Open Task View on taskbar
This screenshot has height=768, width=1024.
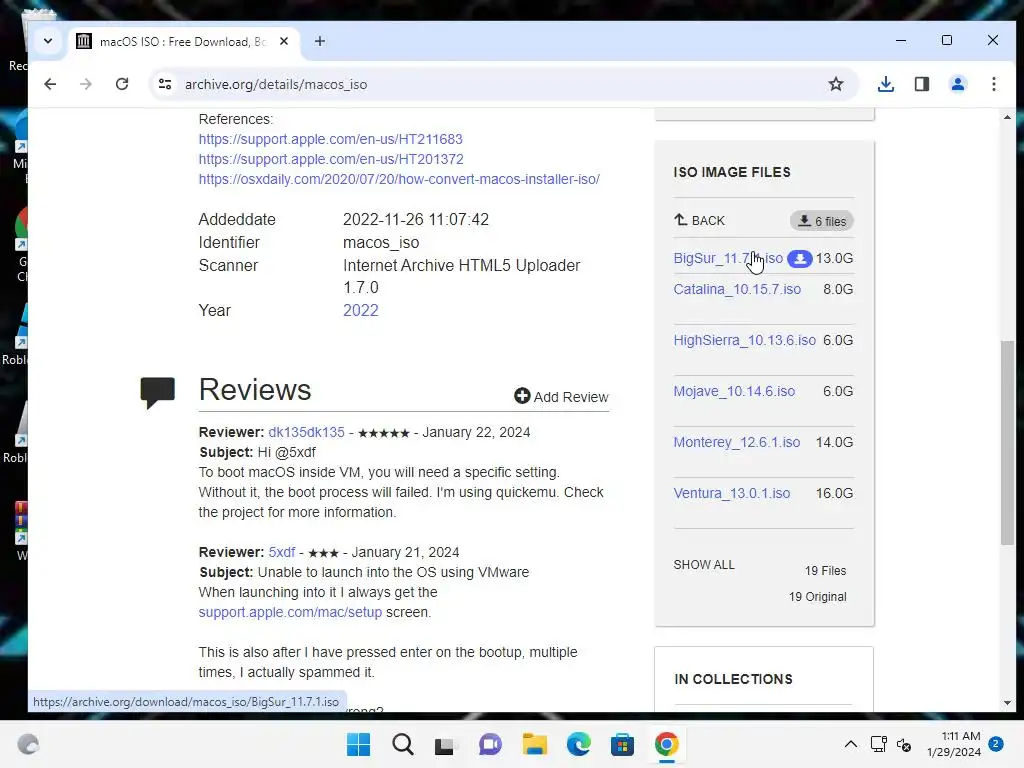point(446,744)
